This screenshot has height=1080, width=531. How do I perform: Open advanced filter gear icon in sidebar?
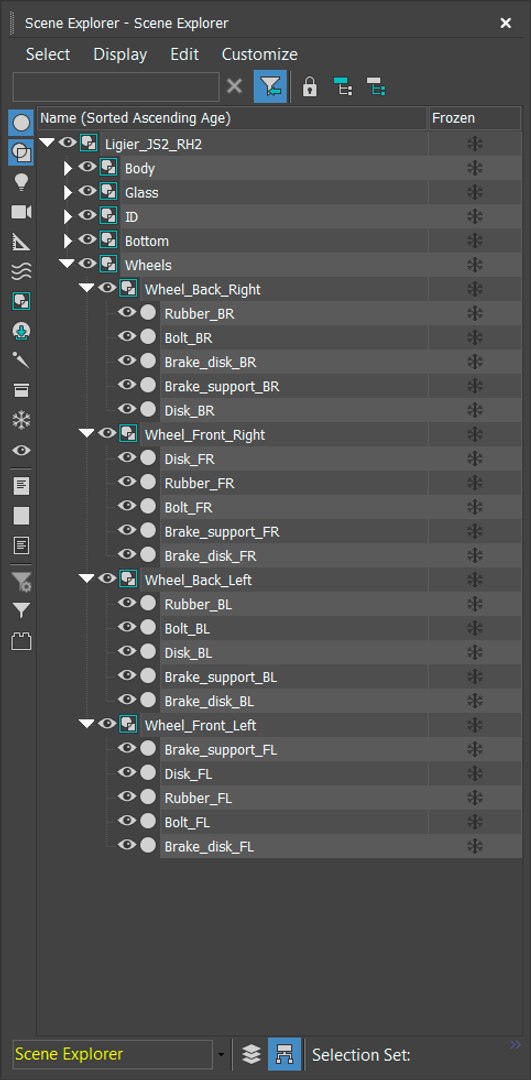pos(21,581)
